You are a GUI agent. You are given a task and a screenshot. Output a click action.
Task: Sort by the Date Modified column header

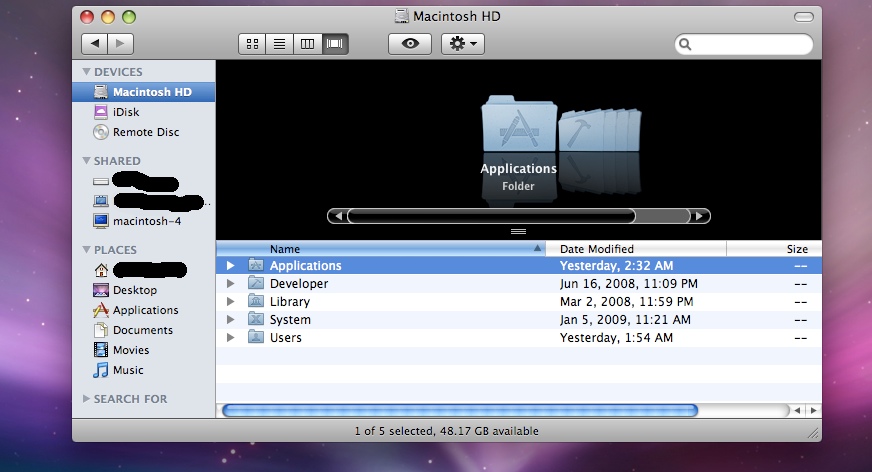click(636, 249)
